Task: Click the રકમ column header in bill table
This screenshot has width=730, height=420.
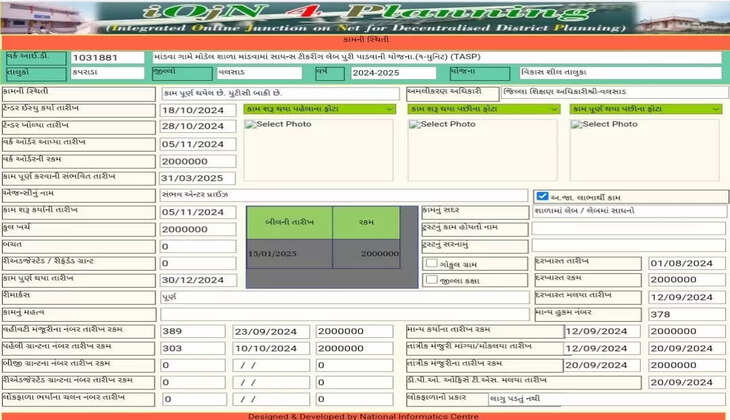Action: (x=365, y=222)
